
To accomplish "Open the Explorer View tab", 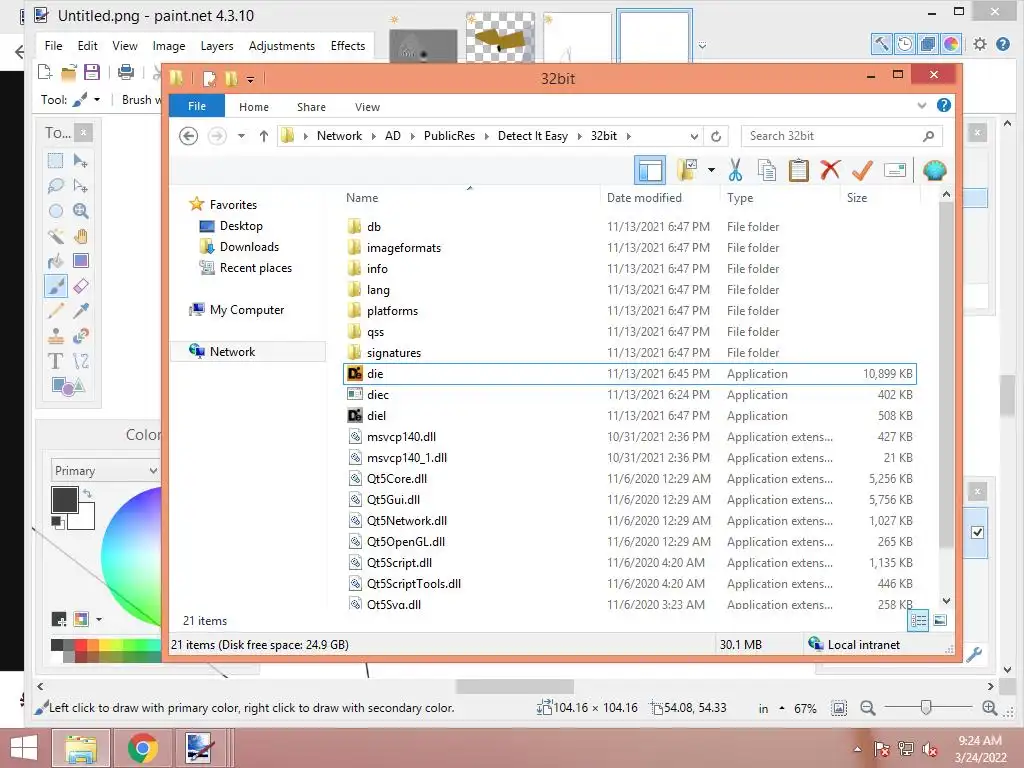I will click(x=367, y=106).
